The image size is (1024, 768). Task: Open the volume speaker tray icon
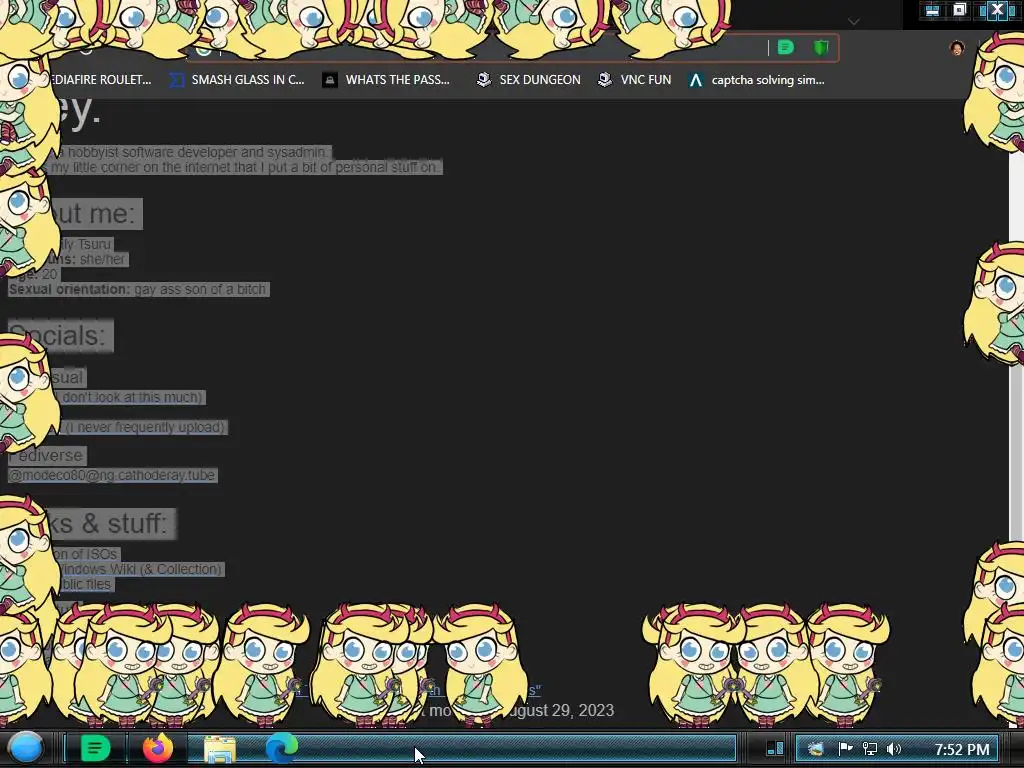[893, 748]
